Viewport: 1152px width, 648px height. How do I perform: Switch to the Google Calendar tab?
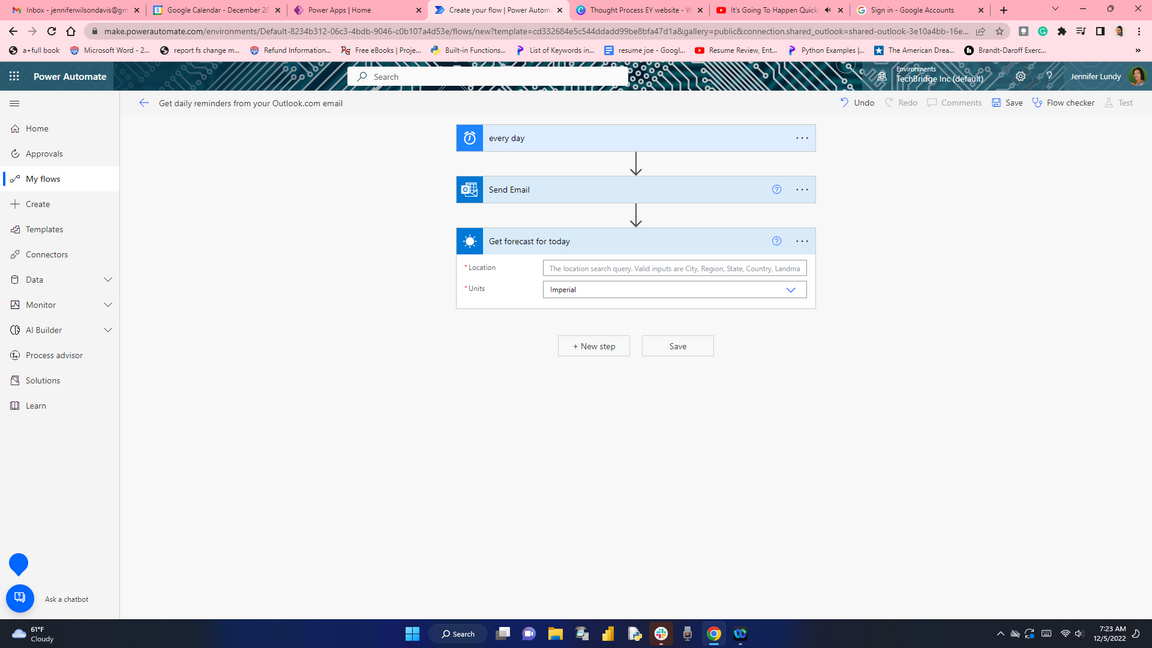click(x=215, y=10)
